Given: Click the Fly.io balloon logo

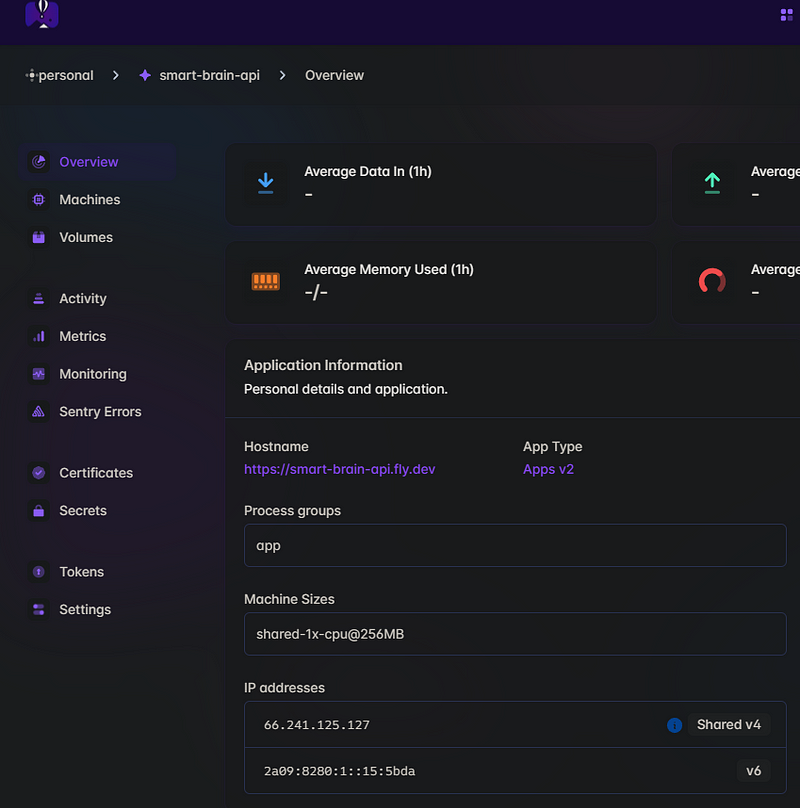Looking at the screenshot, I should tap(42, 14).
